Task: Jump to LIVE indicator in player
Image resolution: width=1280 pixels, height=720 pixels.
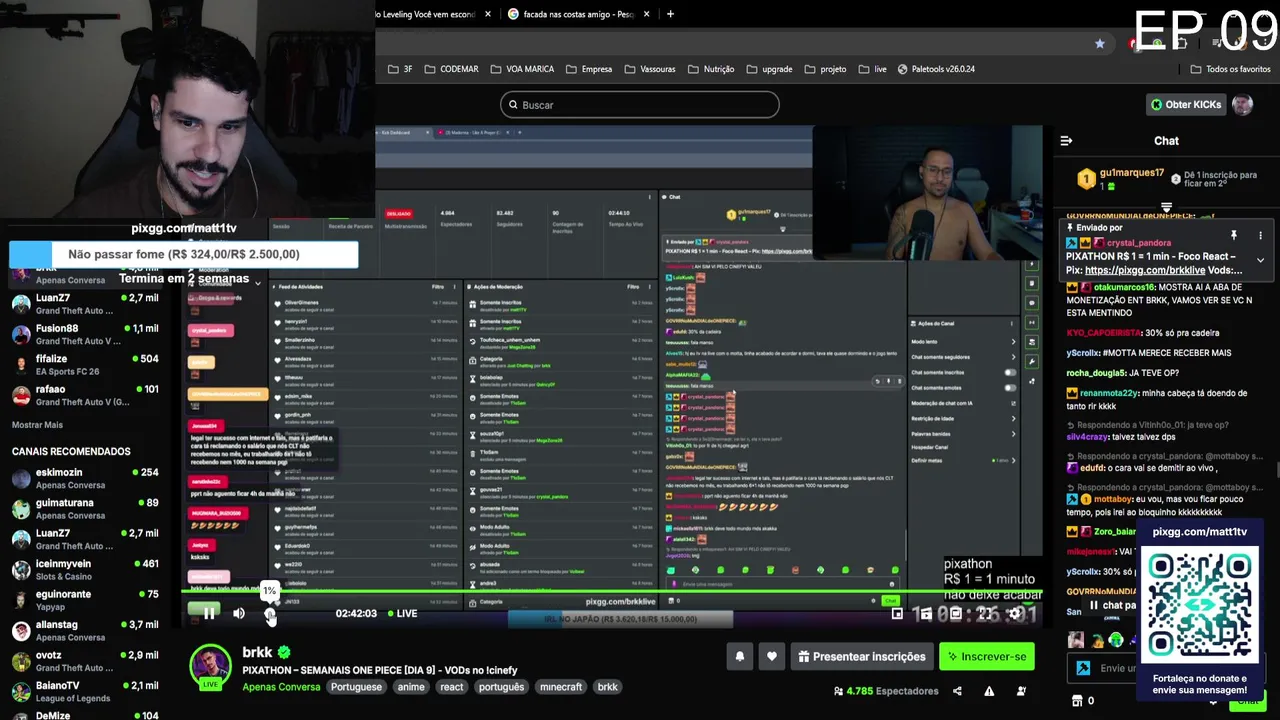Action: (x=401, y=613)
